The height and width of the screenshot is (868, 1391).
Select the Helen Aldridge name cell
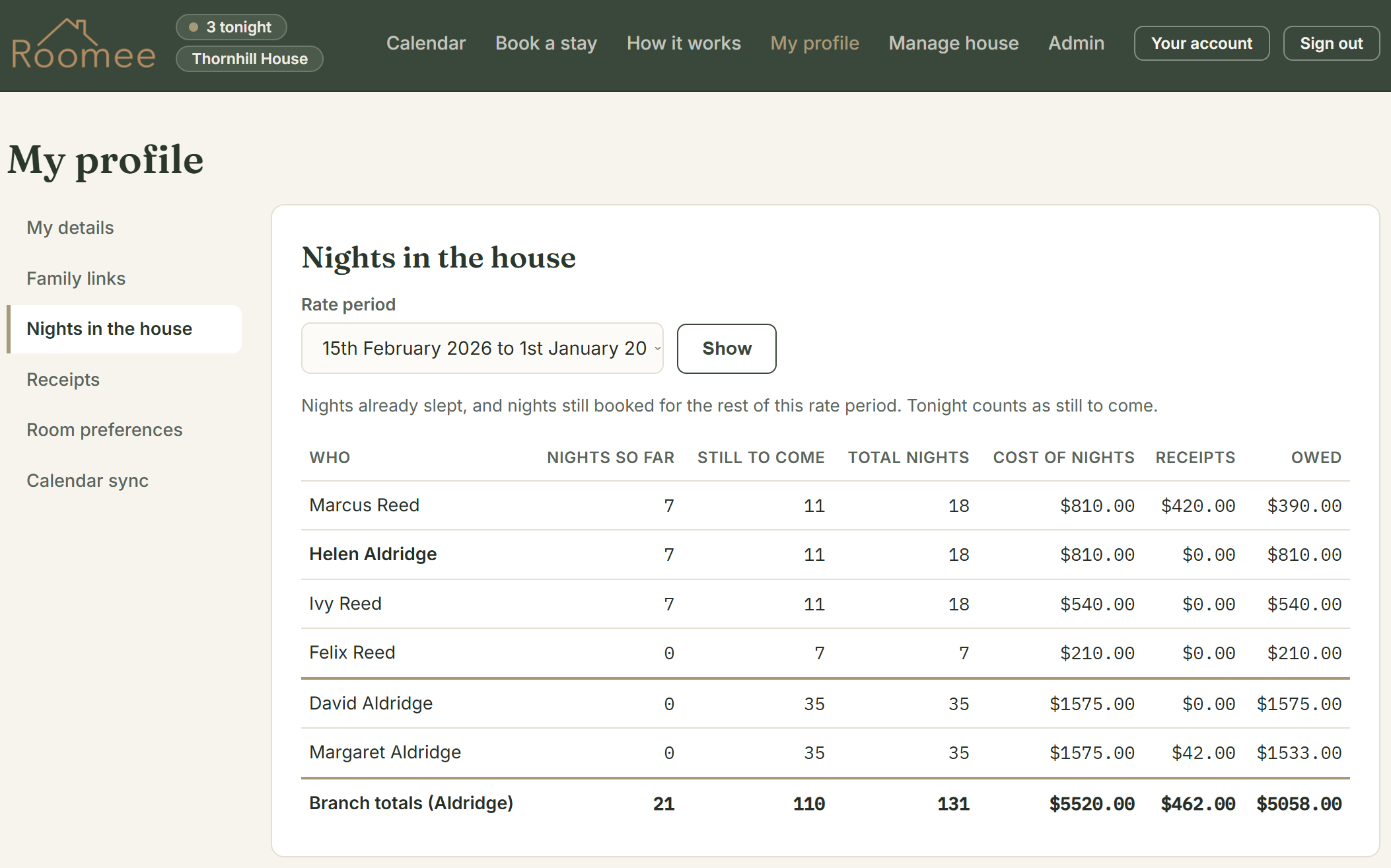click(373, 554)
